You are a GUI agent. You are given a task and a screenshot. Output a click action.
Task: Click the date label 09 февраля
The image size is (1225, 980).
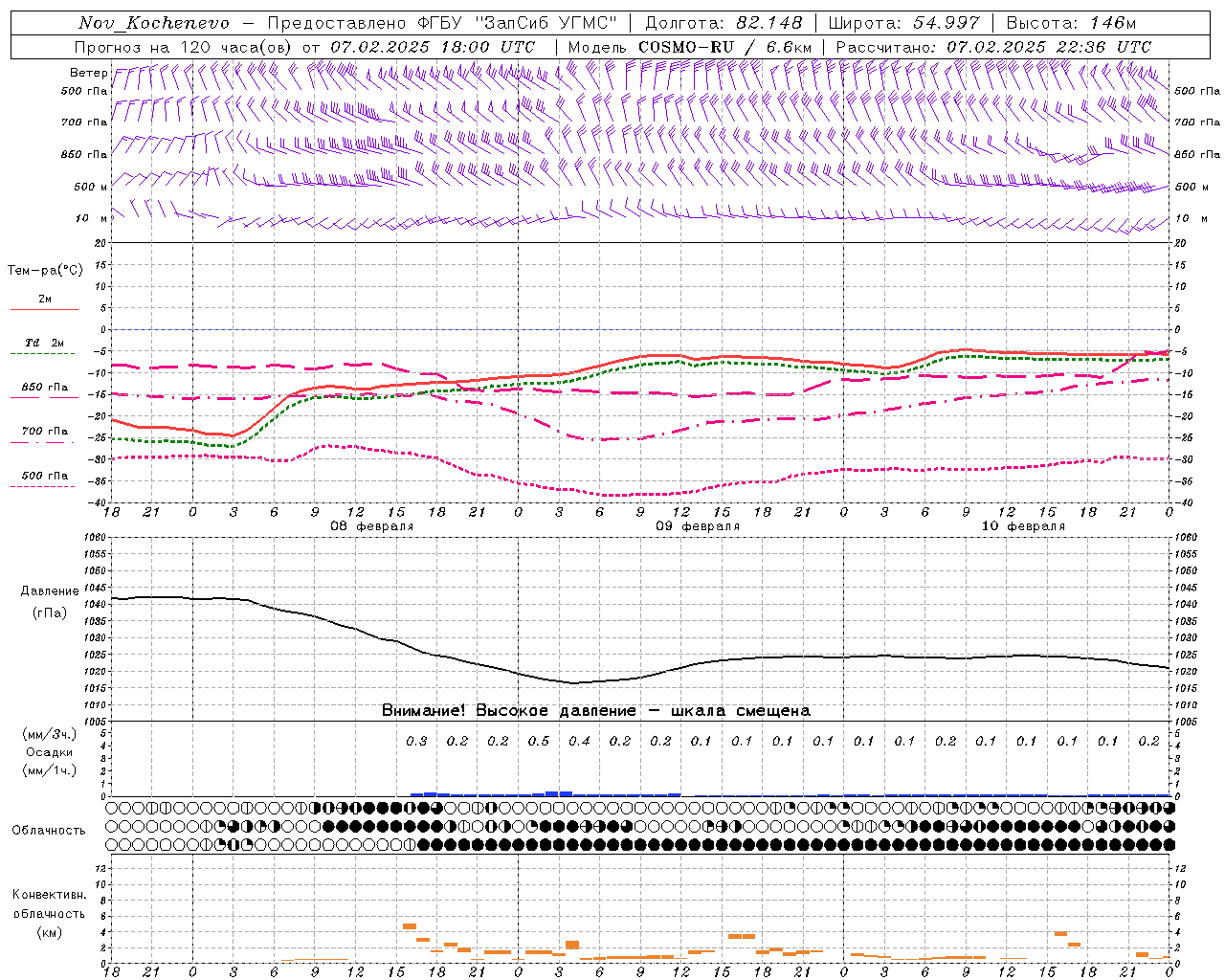click(x=698, y=526)
